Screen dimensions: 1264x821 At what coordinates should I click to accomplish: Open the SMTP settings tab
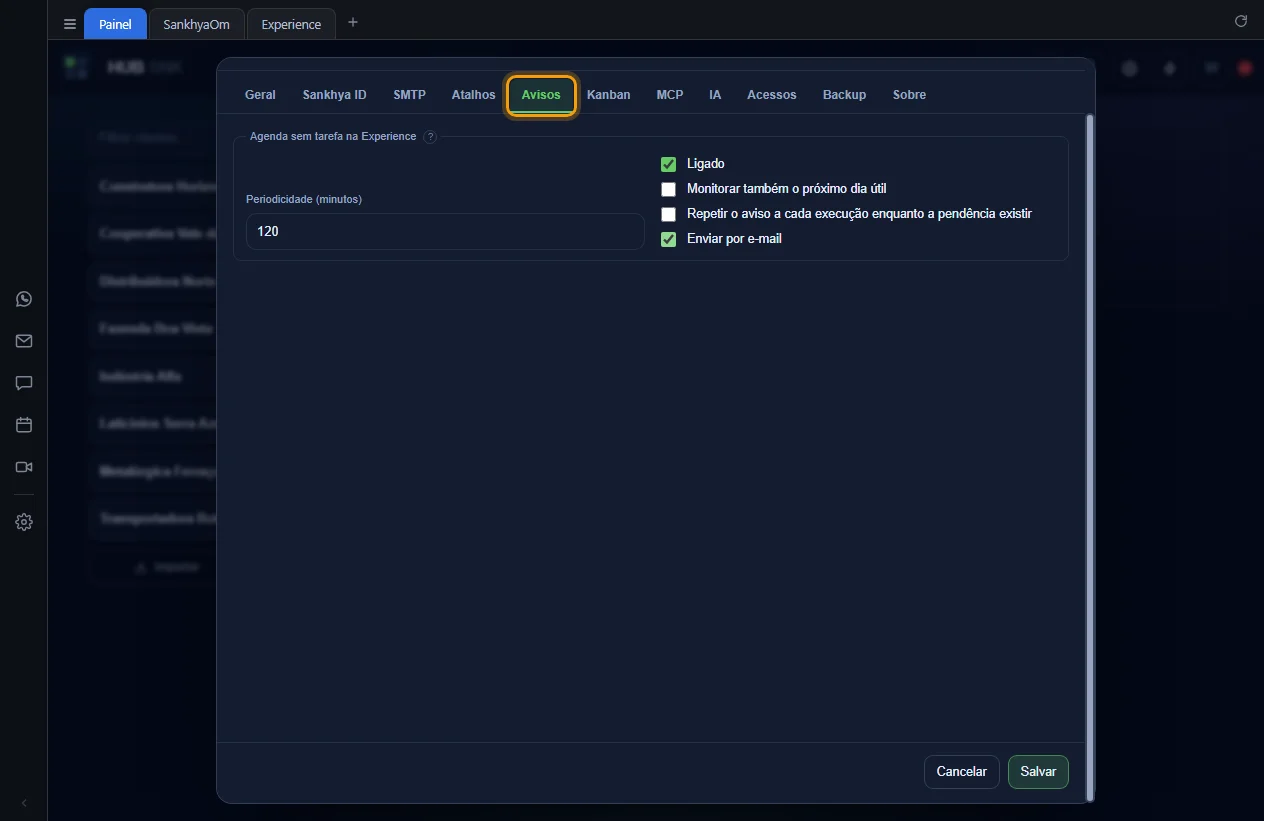[x=409, y=95]
